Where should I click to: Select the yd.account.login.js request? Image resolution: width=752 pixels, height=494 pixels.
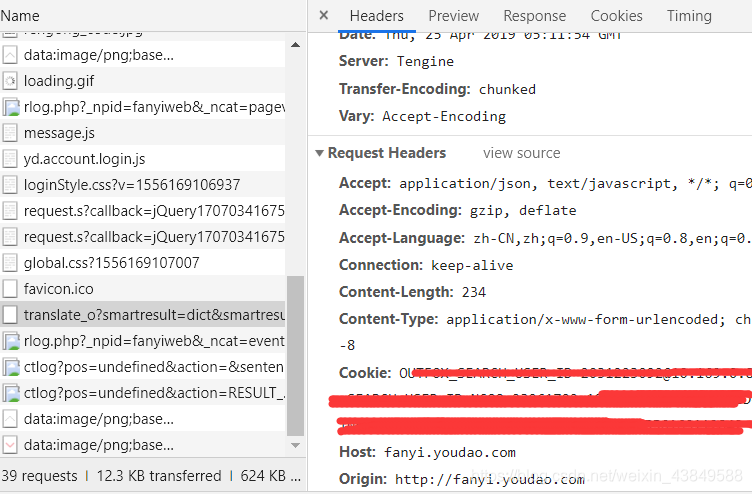coord(142,159)
